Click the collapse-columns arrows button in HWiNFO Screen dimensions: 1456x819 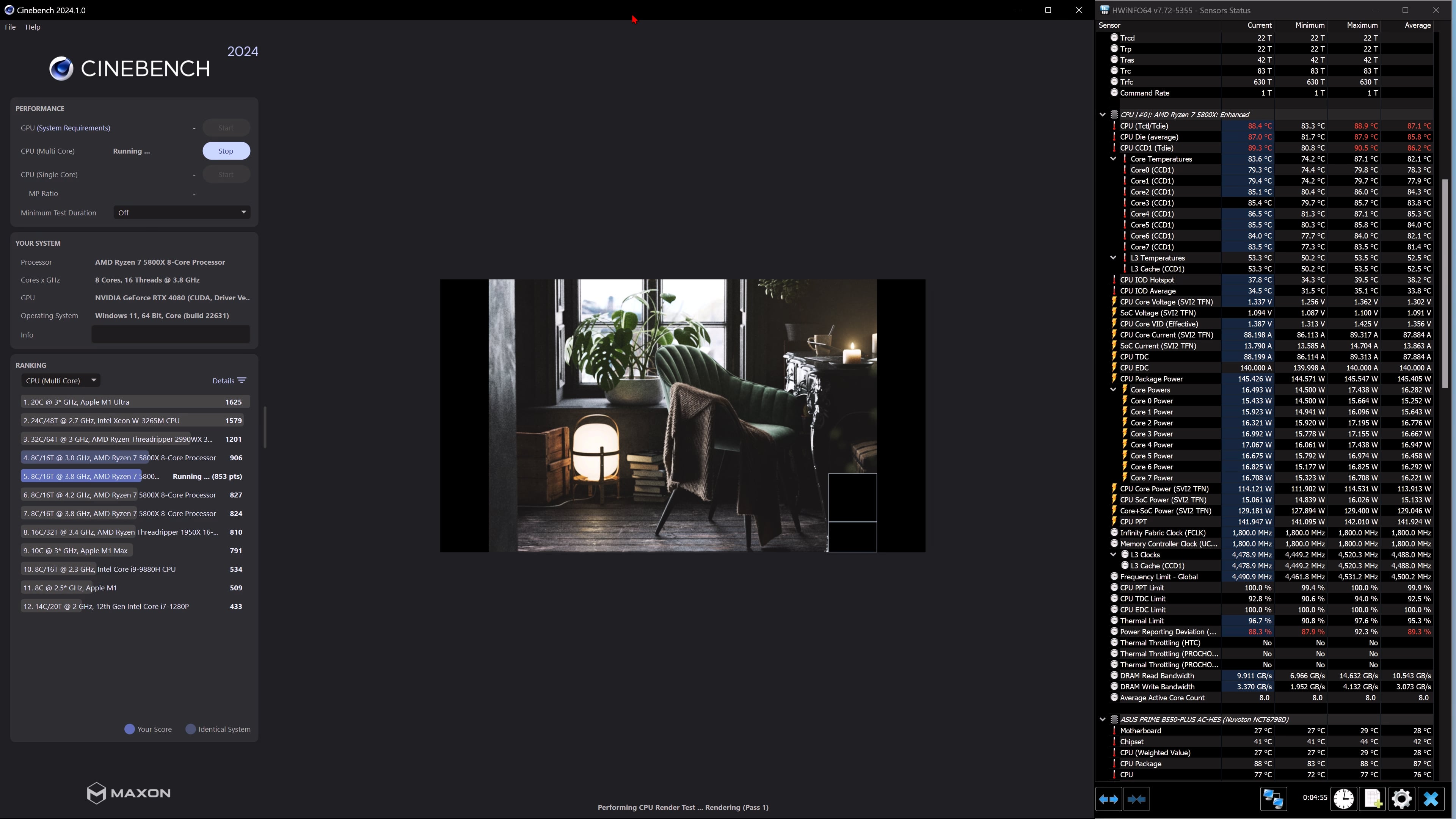pos(1136,799)
